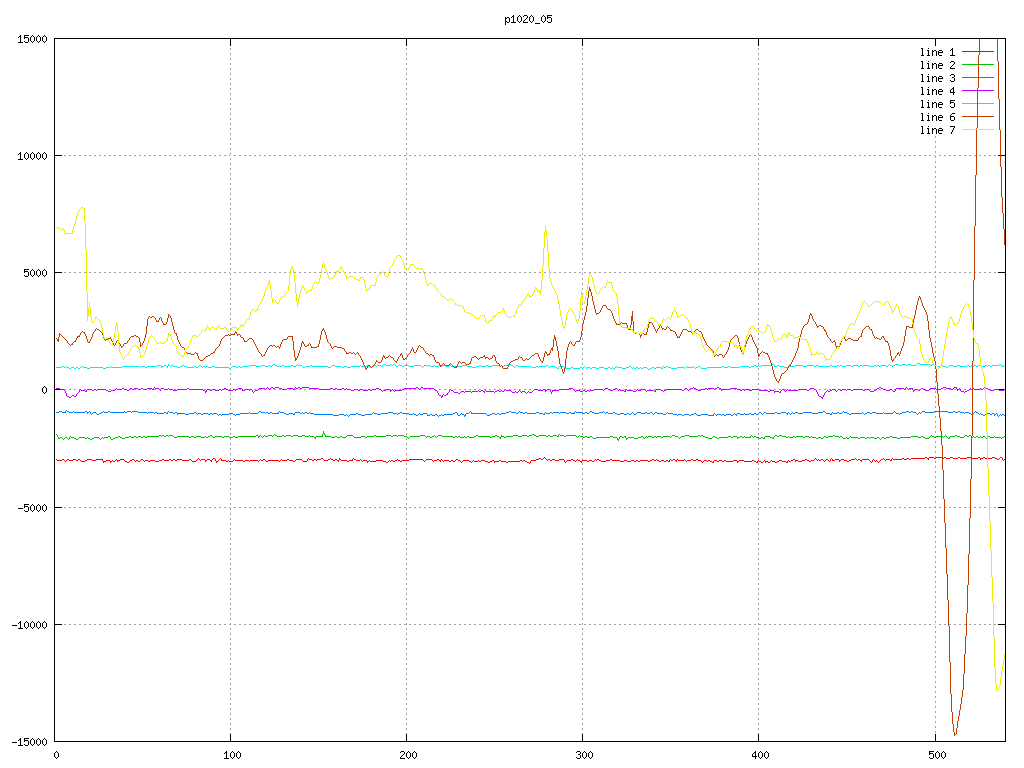Select the "line 1" legend label
Image resolution: width=1024 pixels, height=768 pixels.
coord(937,52)
